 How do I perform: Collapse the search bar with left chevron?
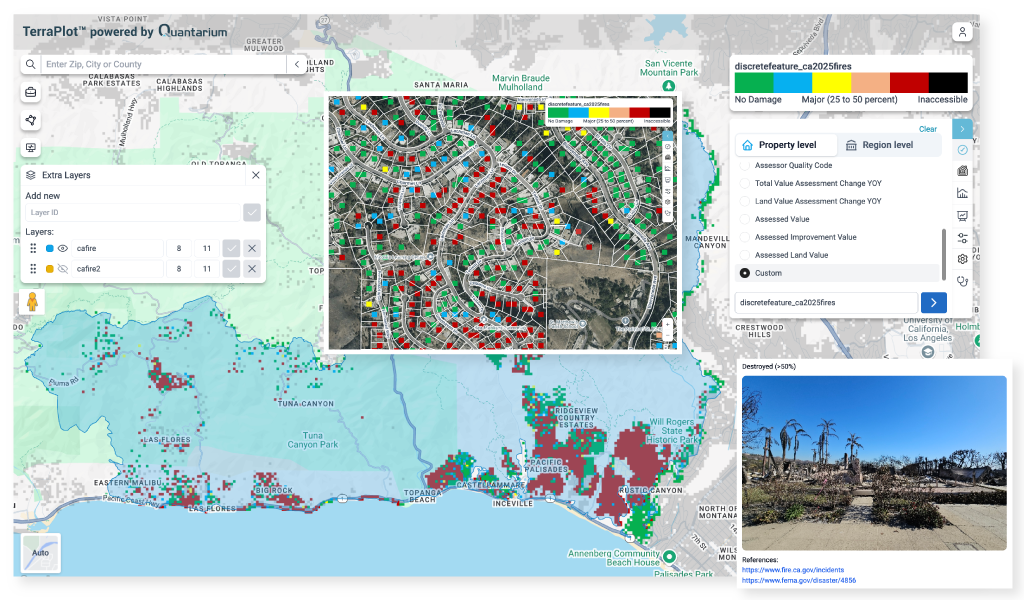pyautogui.click(x=297, y=64)
